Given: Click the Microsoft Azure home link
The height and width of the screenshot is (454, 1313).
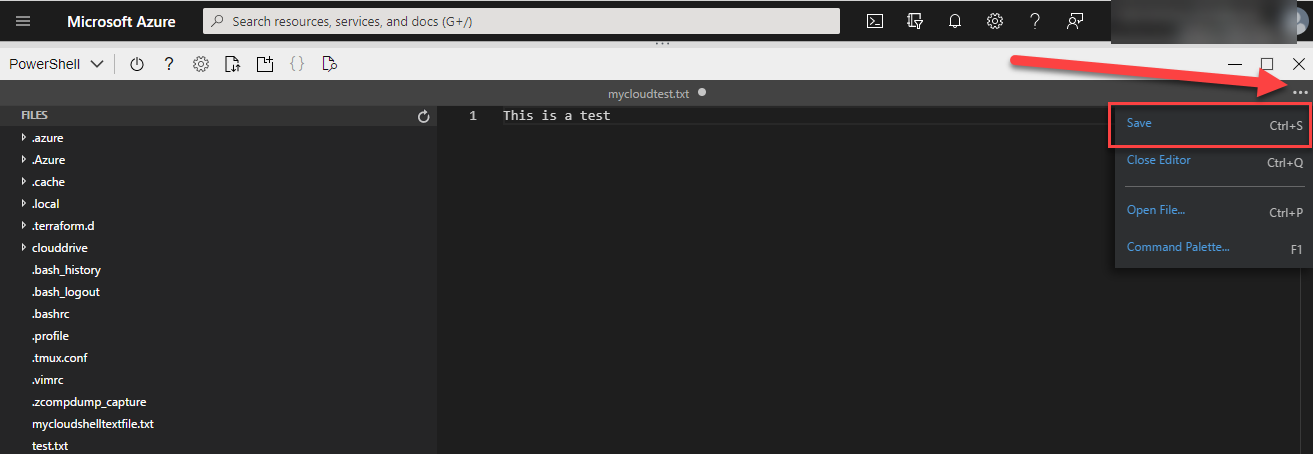Looking at the screenshot, I should click(121, 21).
